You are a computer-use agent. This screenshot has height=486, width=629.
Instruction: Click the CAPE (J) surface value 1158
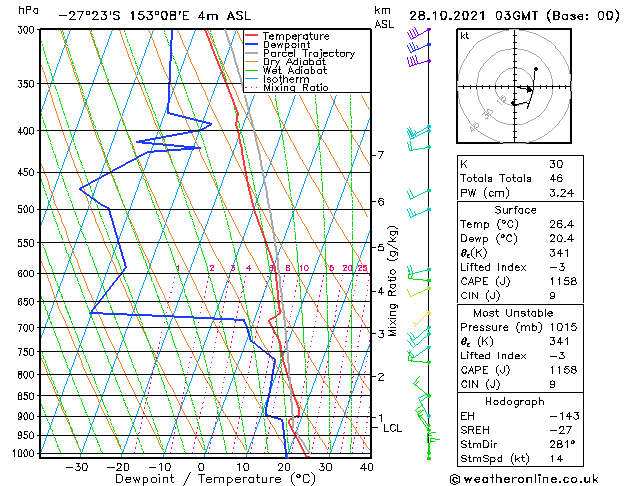coord(563,281)
